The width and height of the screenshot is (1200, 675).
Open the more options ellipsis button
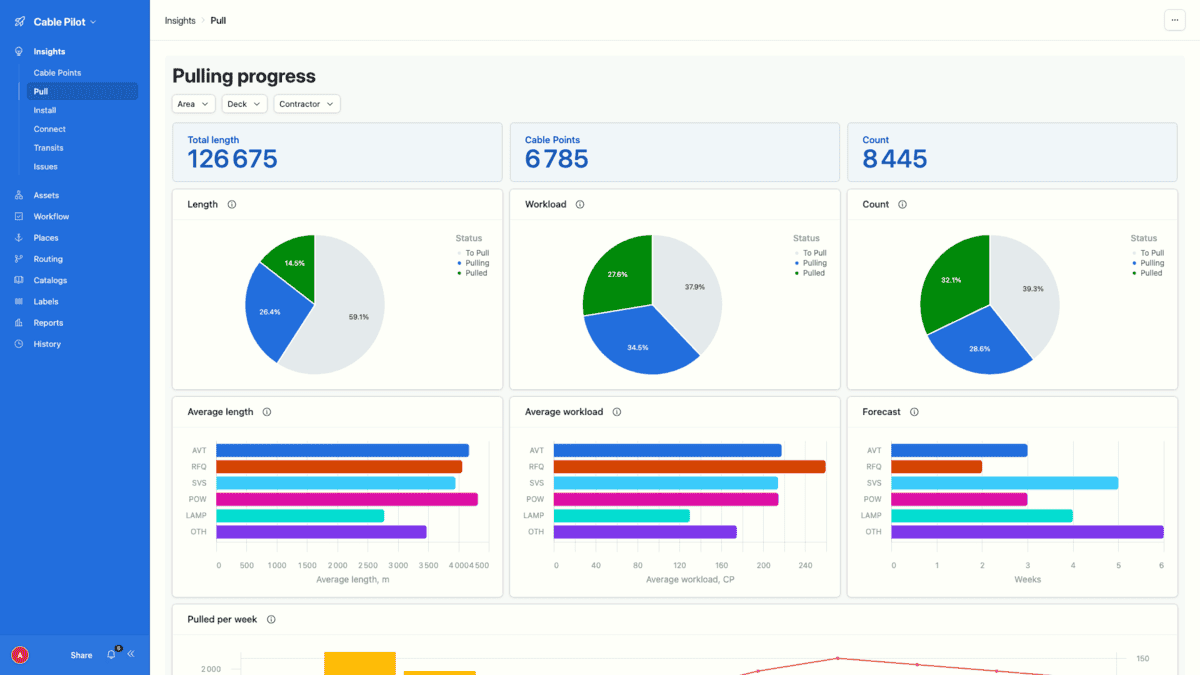pos(1174,21)
